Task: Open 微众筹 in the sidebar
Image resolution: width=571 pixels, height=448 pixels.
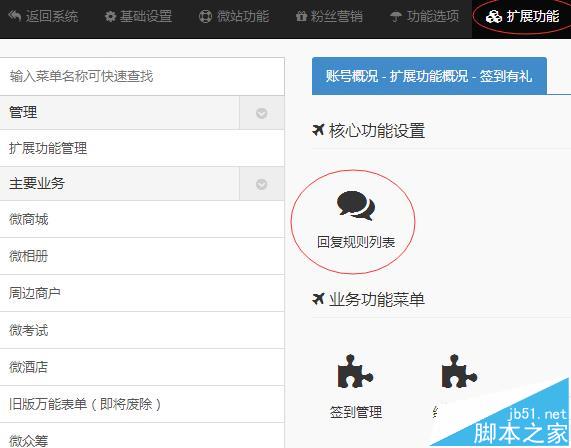Action: point(142,436)
